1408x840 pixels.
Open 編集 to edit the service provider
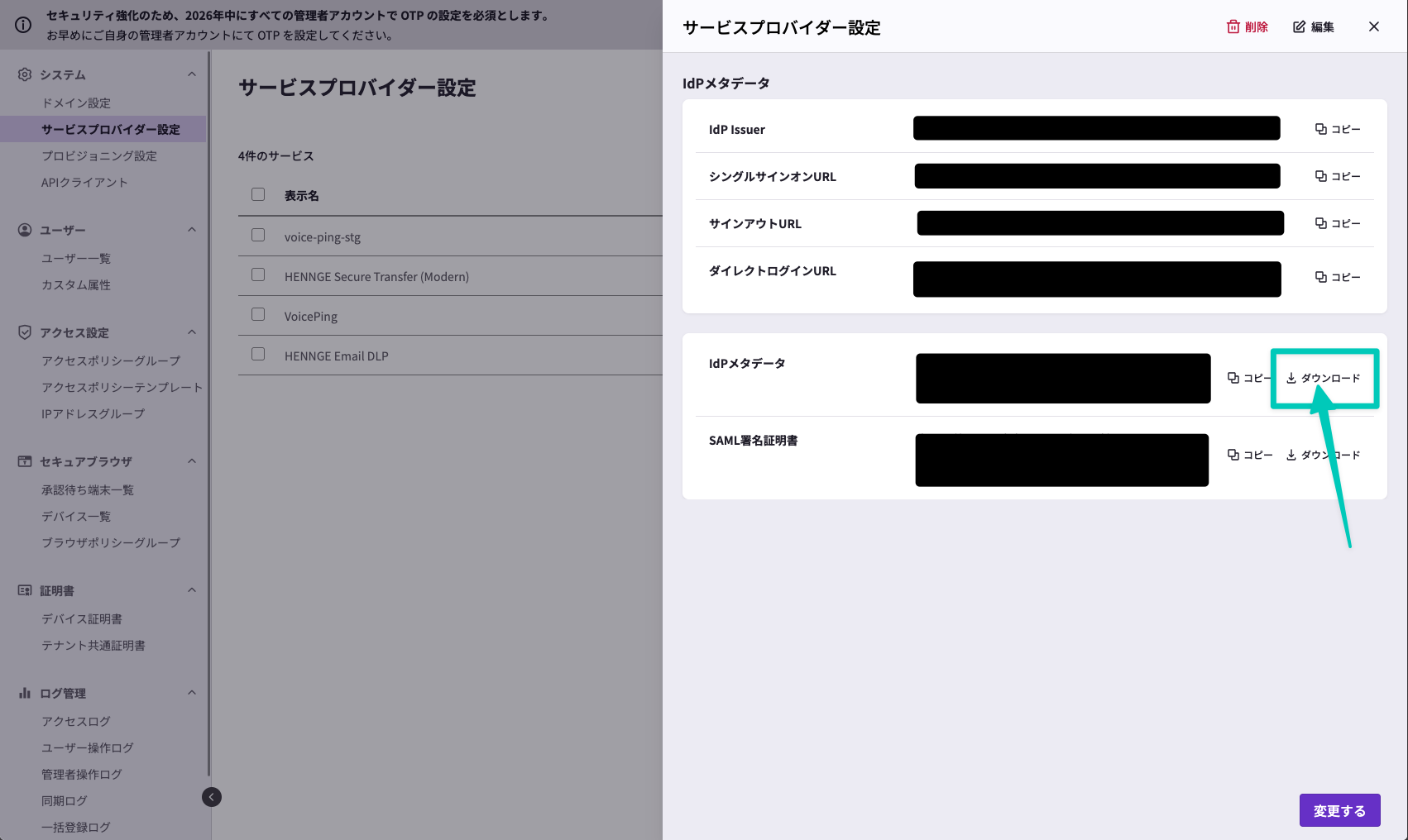[x=1314, y=27]
